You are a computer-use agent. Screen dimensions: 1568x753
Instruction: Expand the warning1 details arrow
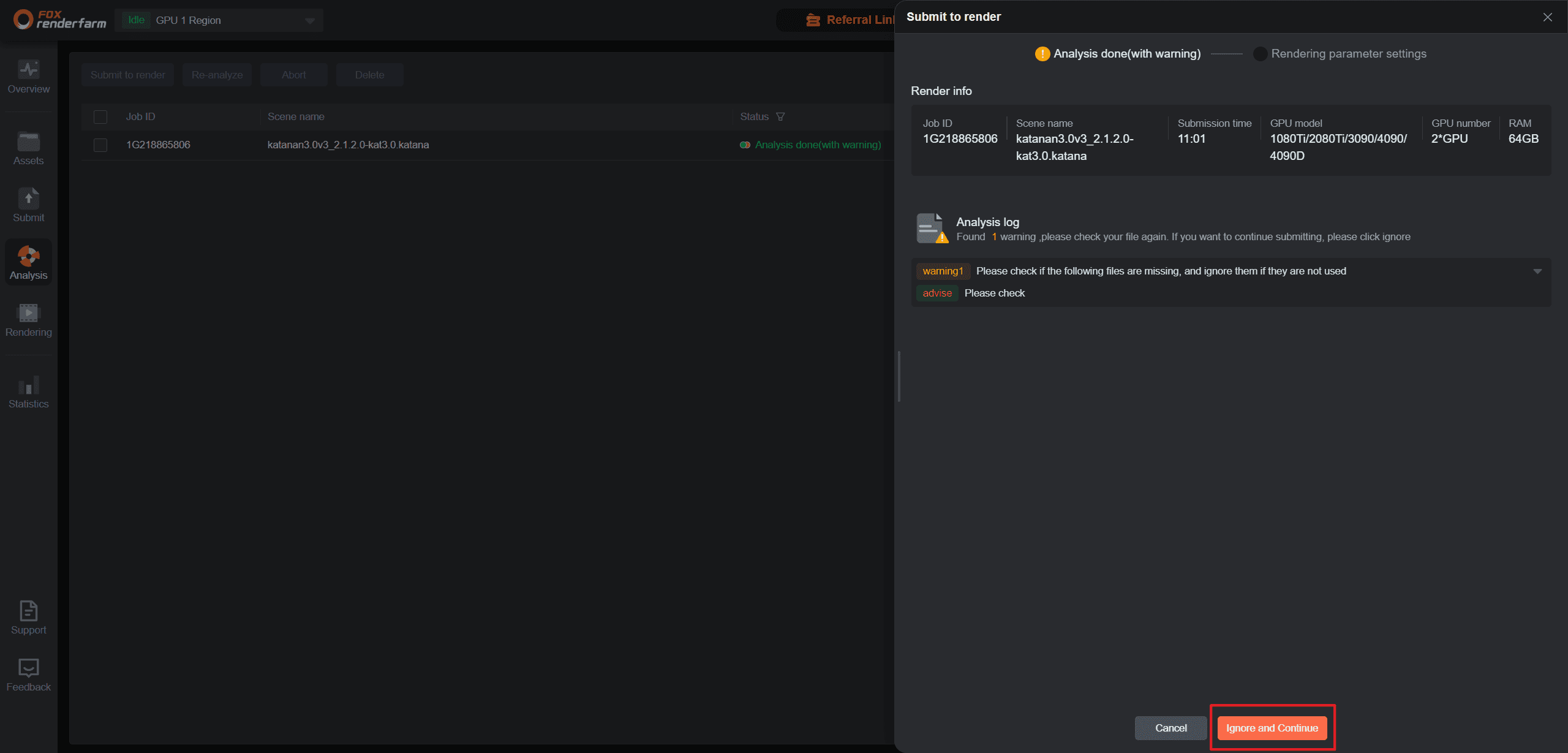pos(1537,271)
